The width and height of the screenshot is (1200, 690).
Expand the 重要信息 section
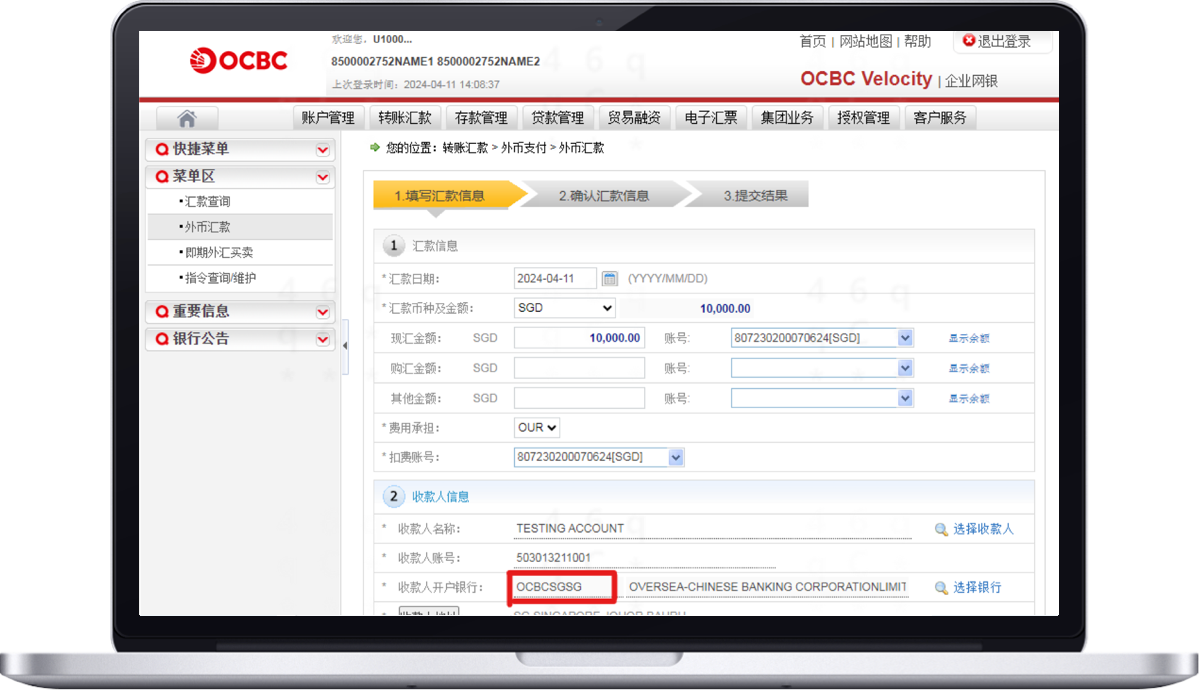pyautogui.click(x=322, y=312)
